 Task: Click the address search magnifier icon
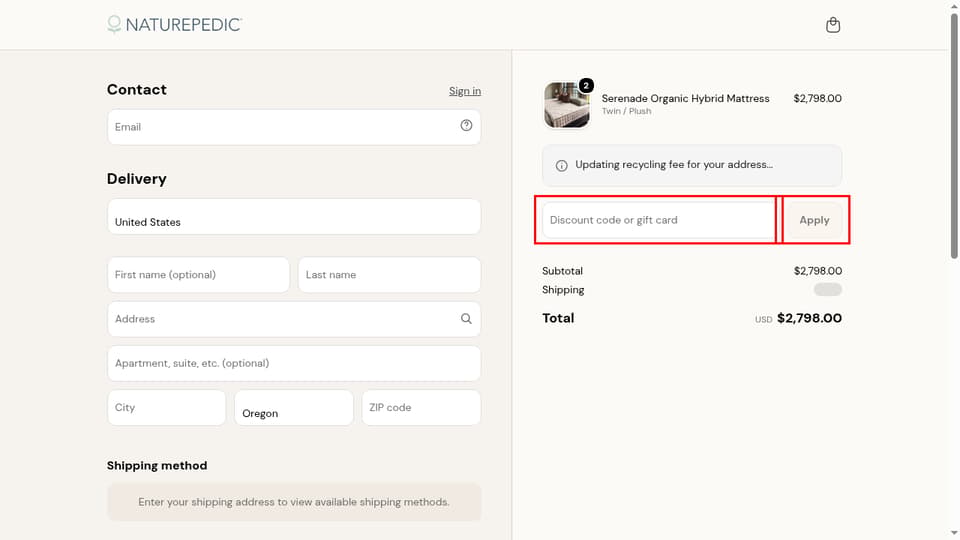(466, 319)
